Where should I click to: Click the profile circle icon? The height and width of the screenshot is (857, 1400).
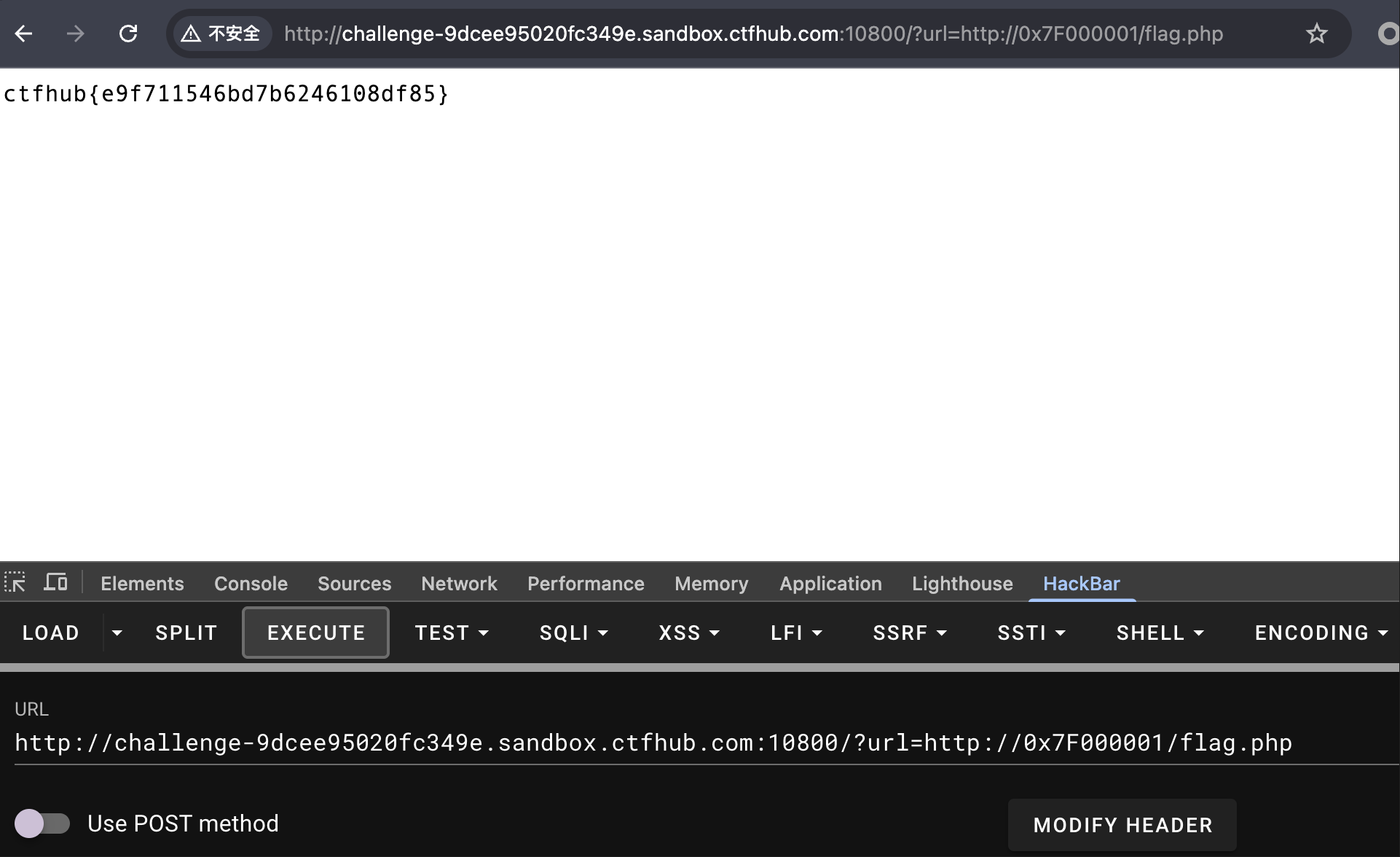[1388, 34]
